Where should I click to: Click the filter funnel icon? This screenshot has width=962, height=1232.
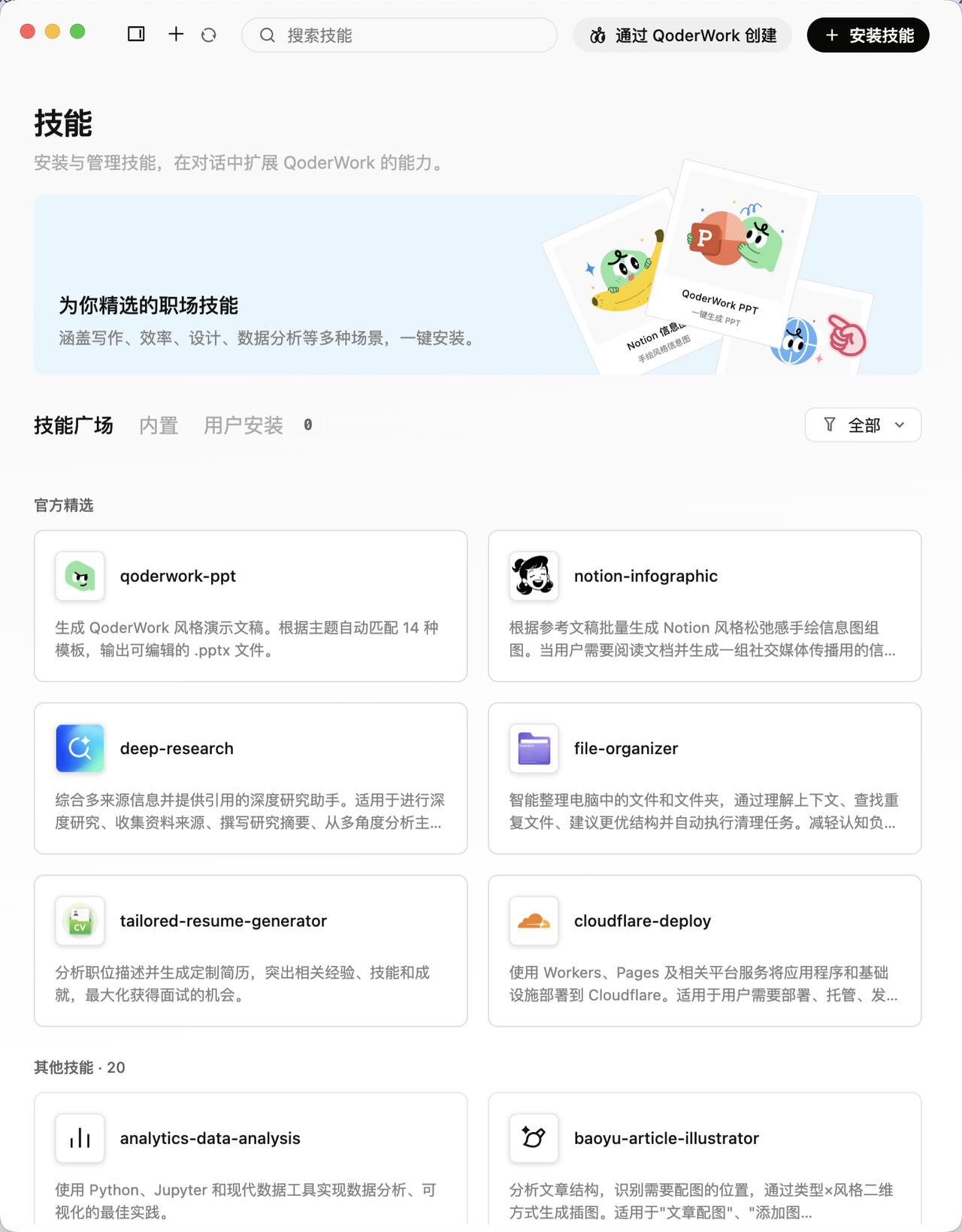[x=830, y=425]
